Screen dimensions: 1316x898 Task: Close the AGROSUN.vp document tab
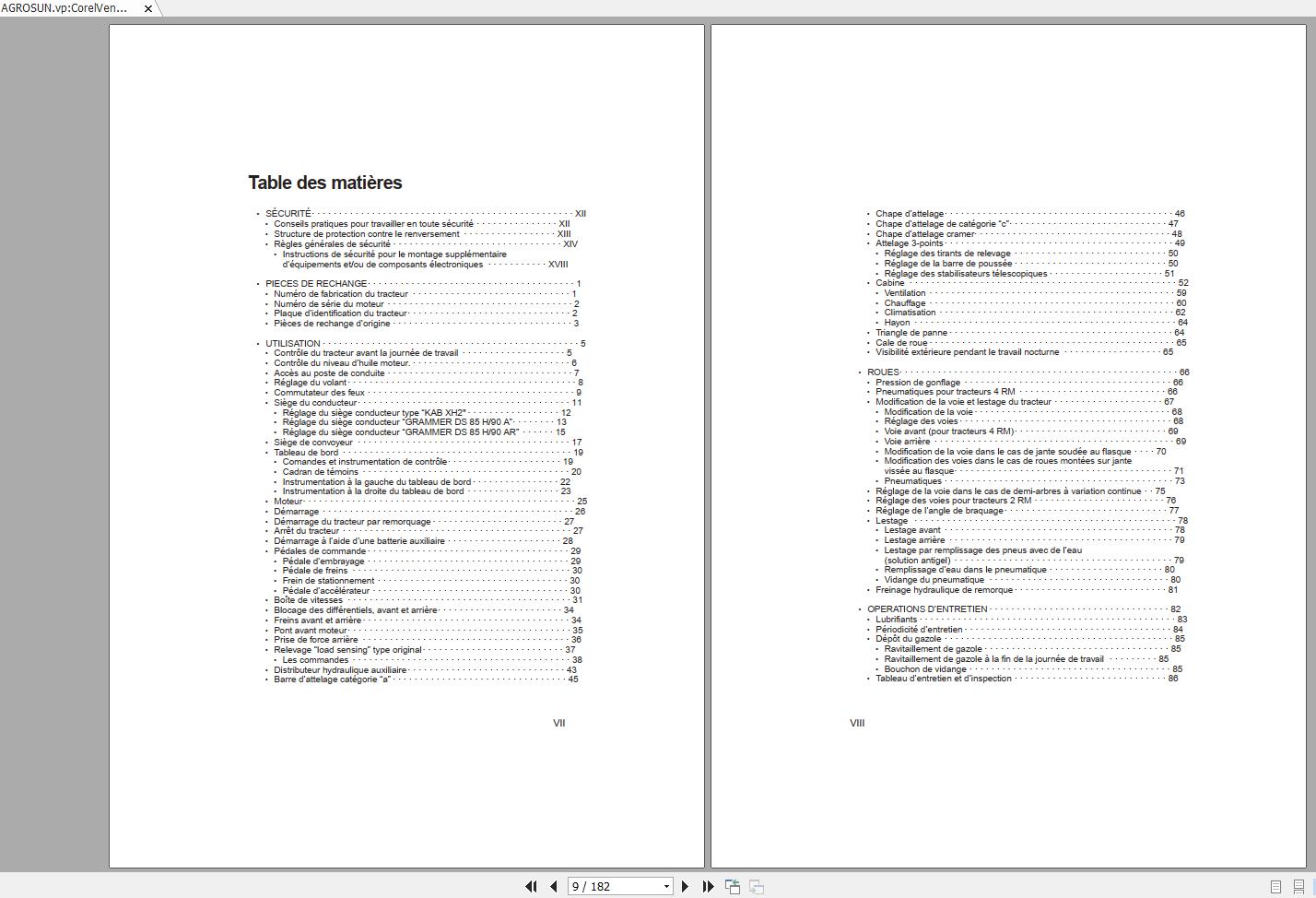pos(147,8)
